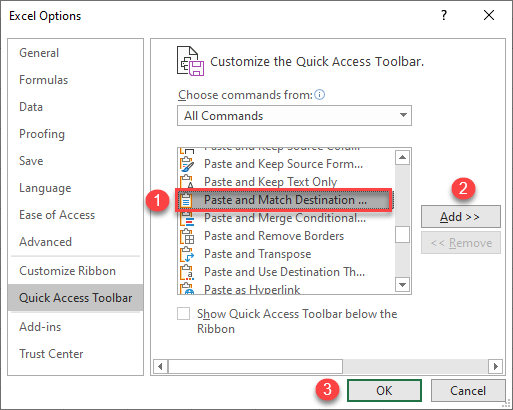Click the Paste and Remove Borders icon
The width and height of the screenshot is (513, 410).
(x=187, y=236)
